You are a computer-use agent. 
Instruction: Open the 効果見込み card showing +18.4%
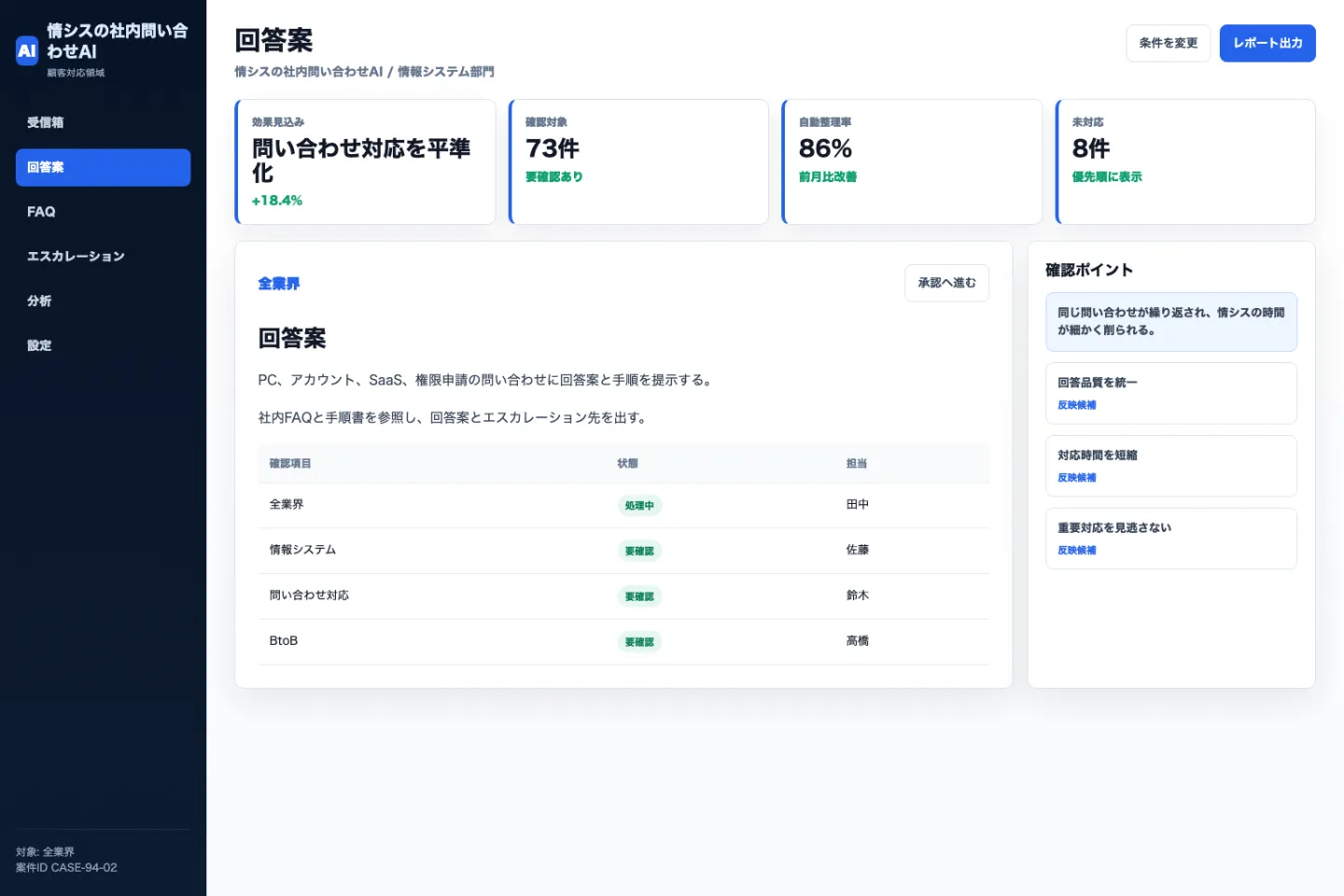point(365,161)
